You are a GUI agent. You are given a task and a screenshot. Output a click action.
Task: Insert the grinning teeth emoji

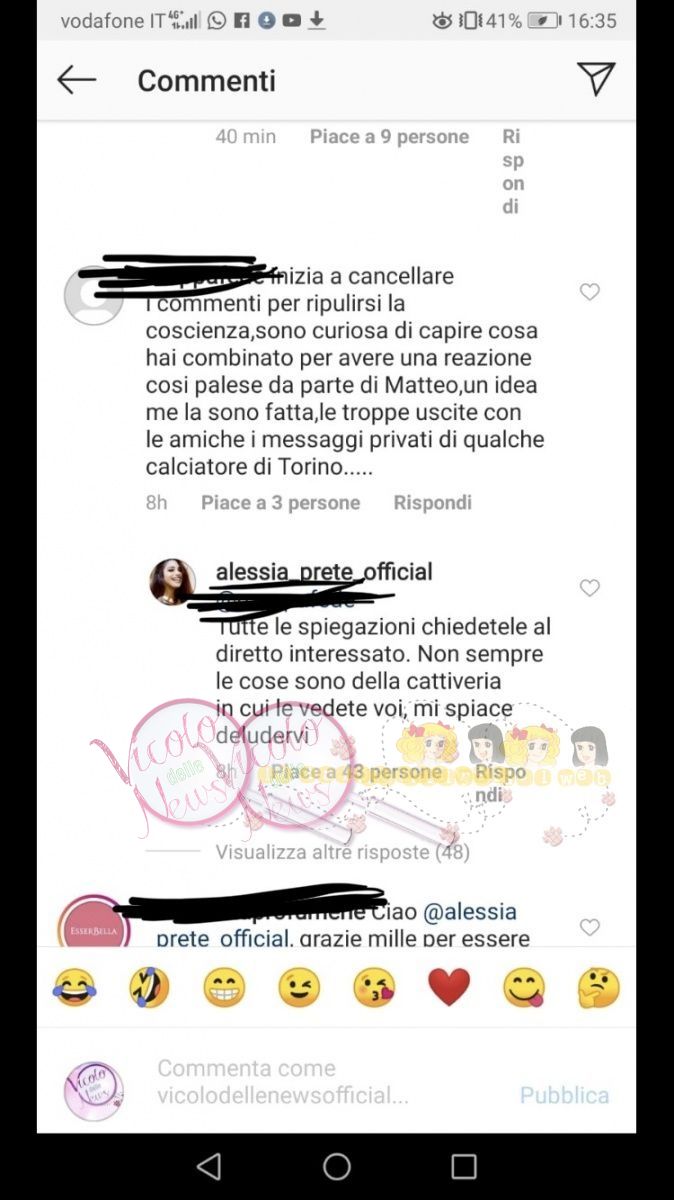224,988
